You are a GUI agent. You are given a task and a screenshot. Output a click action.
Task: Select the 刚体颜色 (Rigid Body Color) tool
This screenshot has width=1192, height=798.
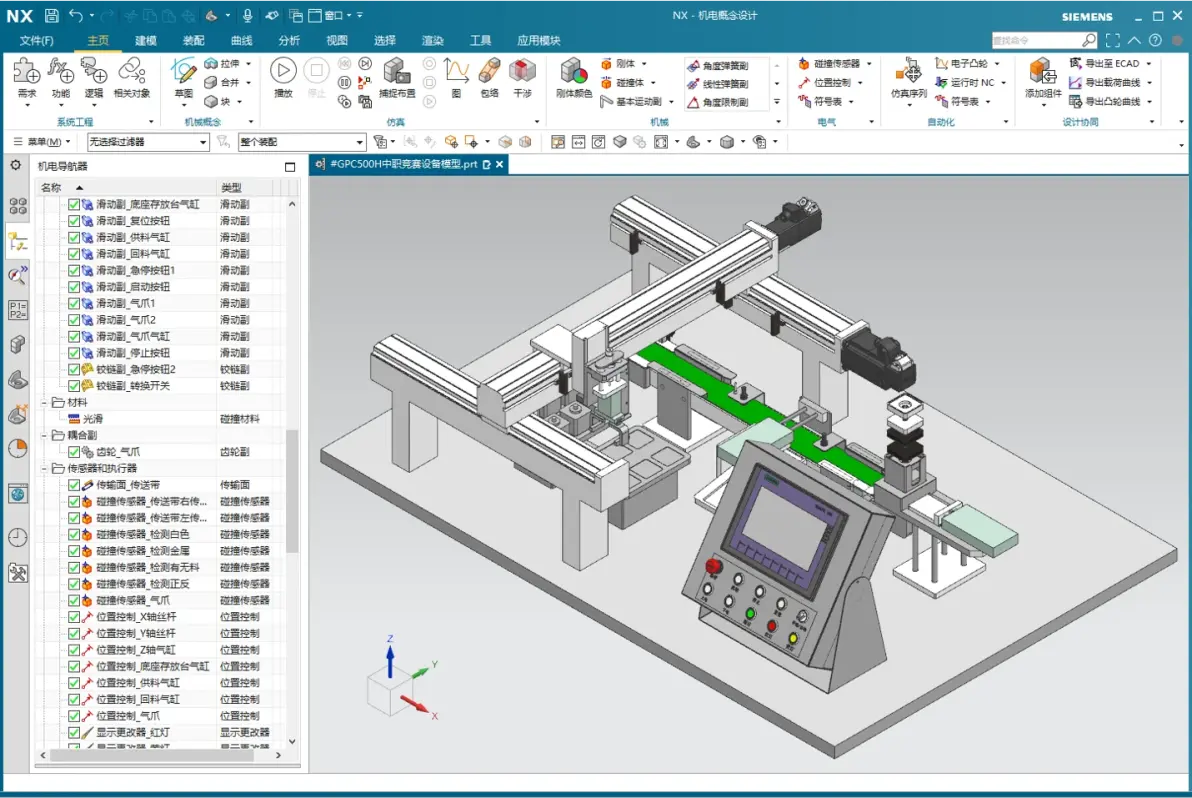point(573,73)
